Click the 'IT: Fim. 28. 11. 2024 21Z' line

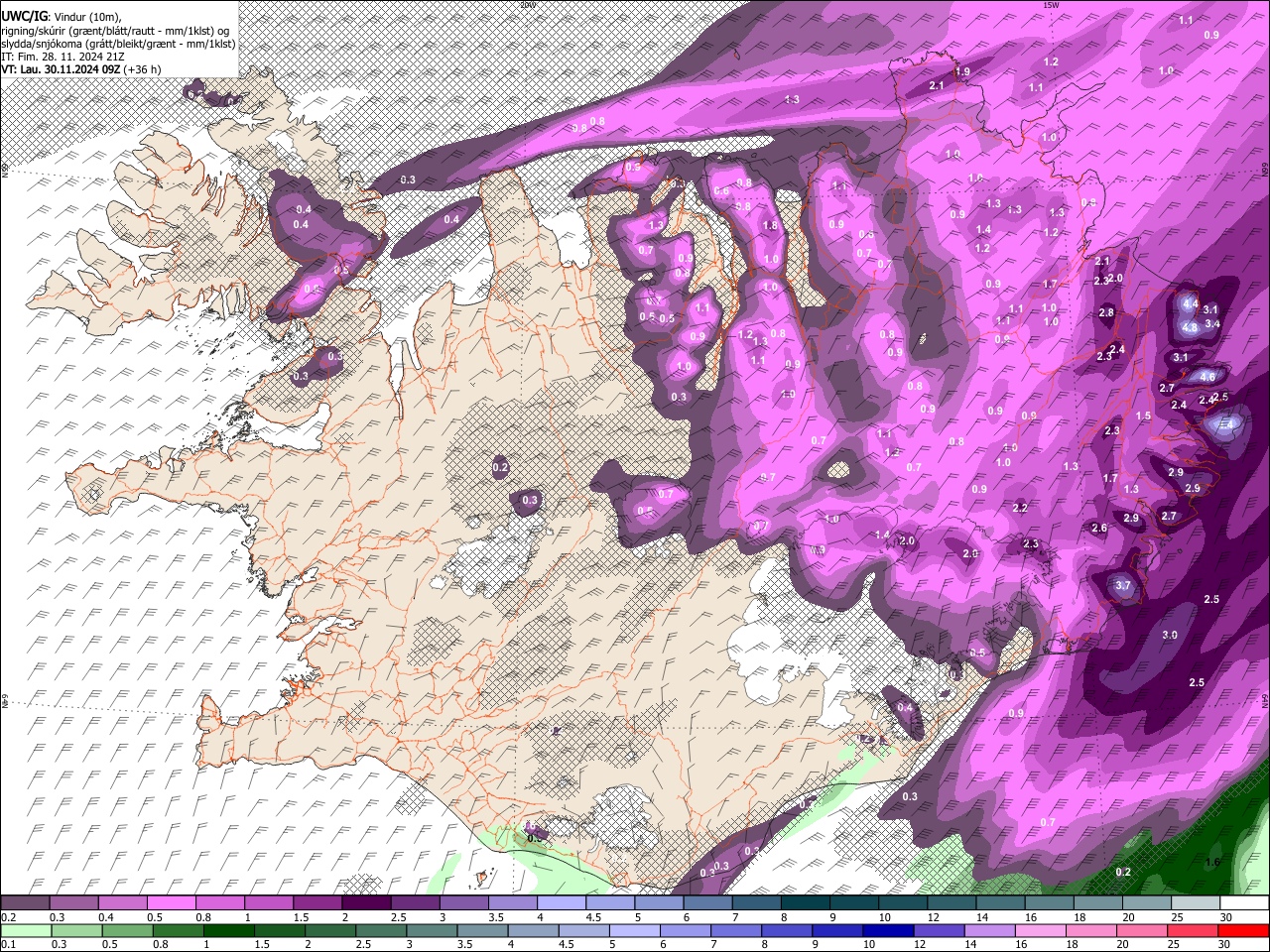[x=63, y=57]
